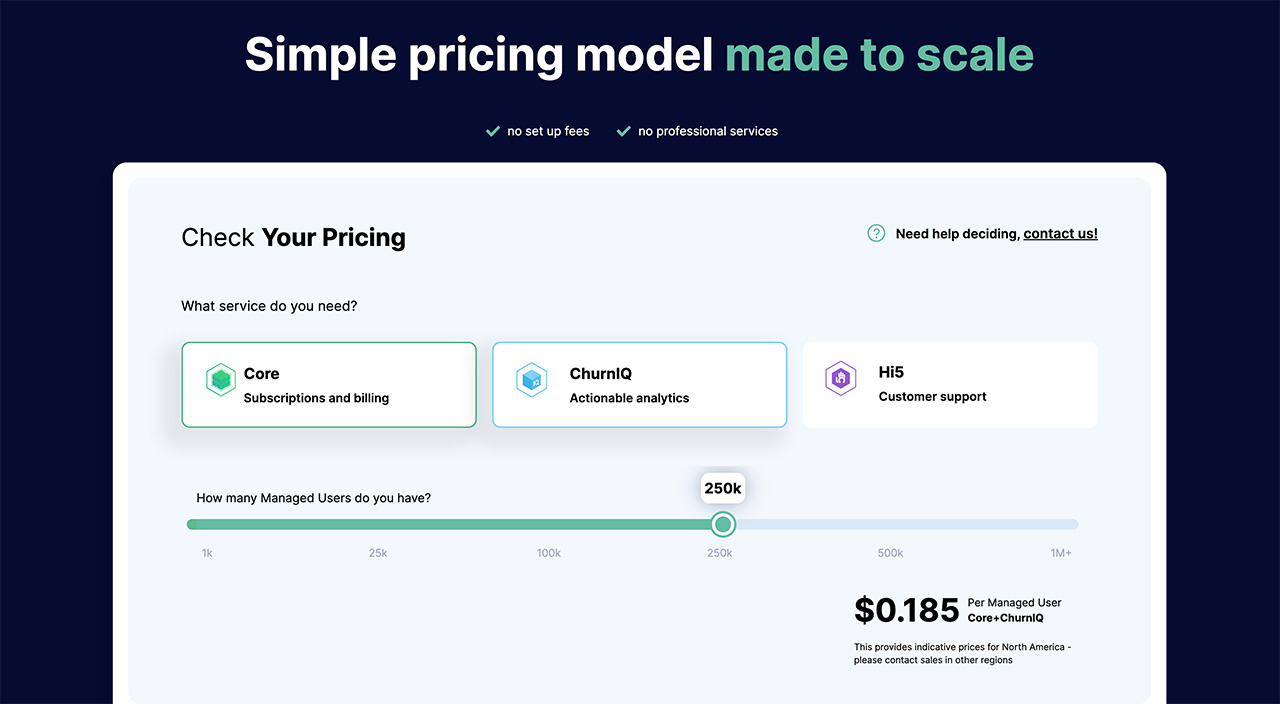Enable the Hi5 Customer support card

tap(950, 385)
